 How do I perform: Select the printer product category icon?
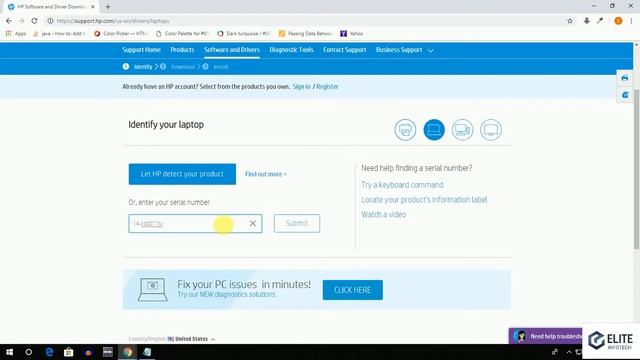pyautogui.click(x=405, y=130)
